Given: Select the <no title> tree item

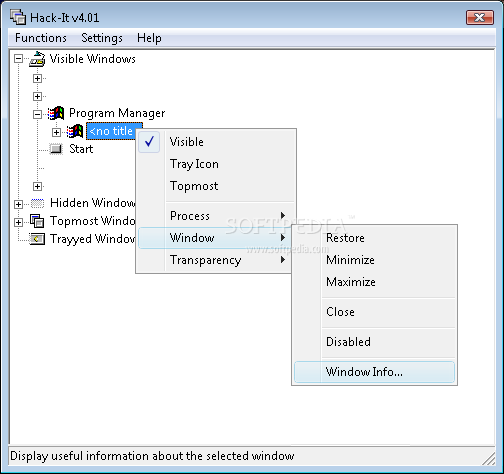Looking at the screenshot, I should coord(112,131).
